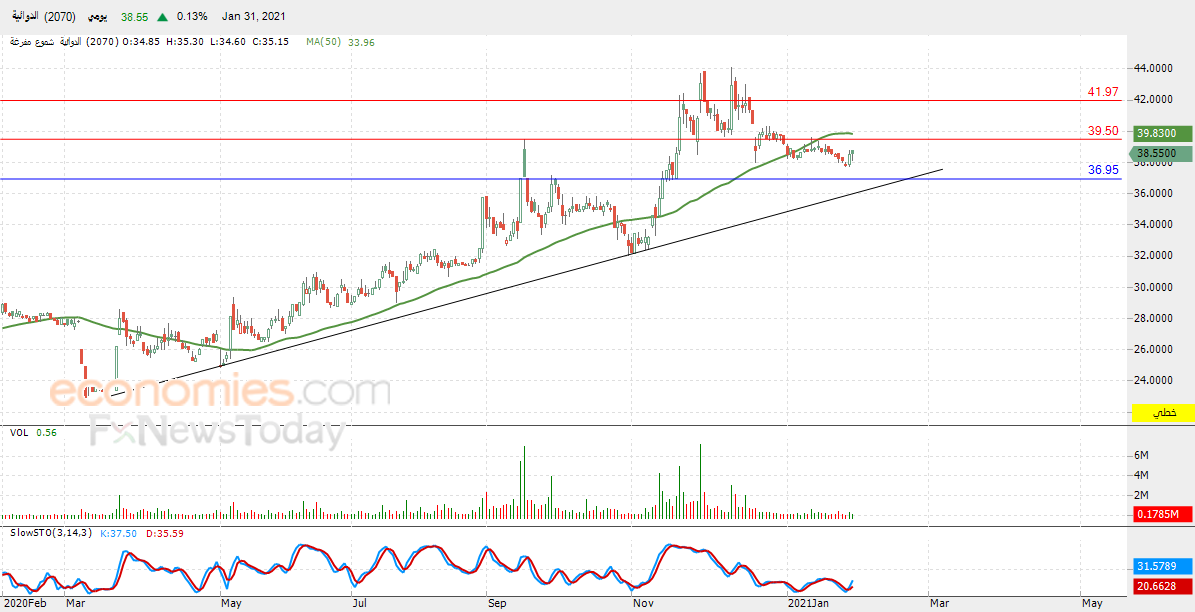Select the 41.97 resistance level label
This screenshot has width=1195, height=612.
(x=1103, y=92)
